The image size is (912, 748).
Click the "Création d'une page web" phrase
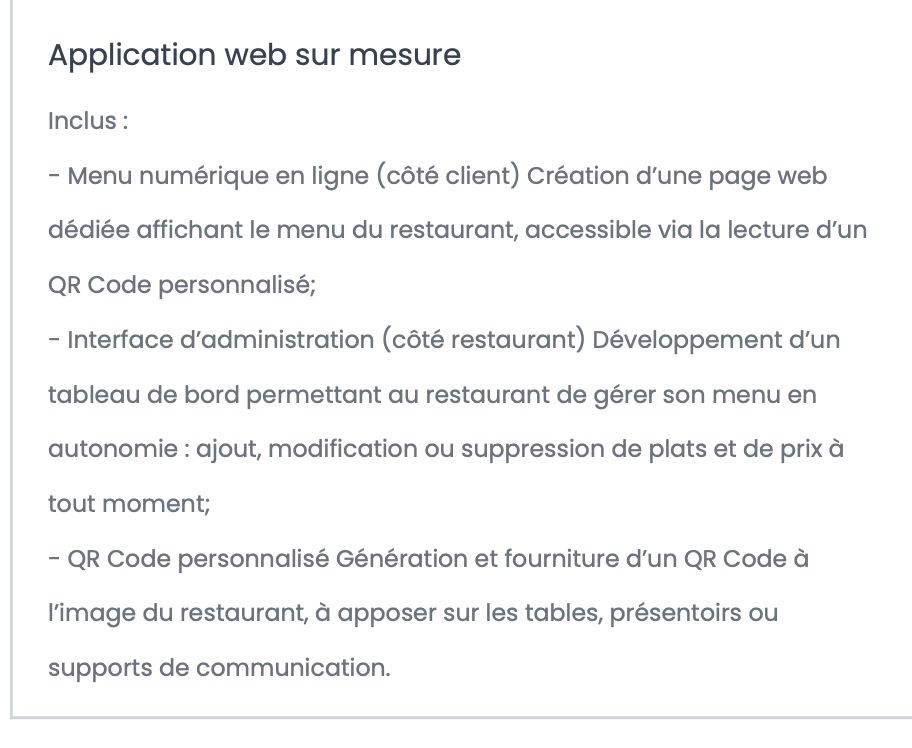677,176
